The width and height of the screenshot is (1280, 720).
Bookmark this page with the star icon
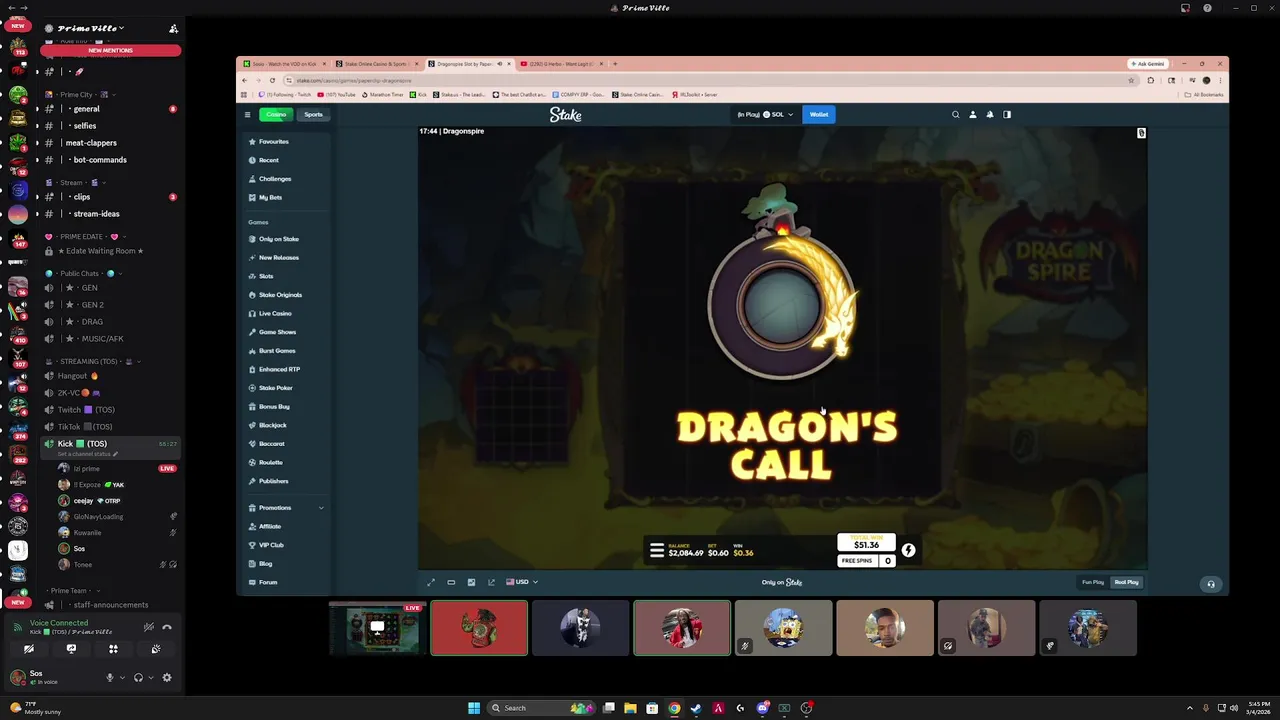(1131, 80)
